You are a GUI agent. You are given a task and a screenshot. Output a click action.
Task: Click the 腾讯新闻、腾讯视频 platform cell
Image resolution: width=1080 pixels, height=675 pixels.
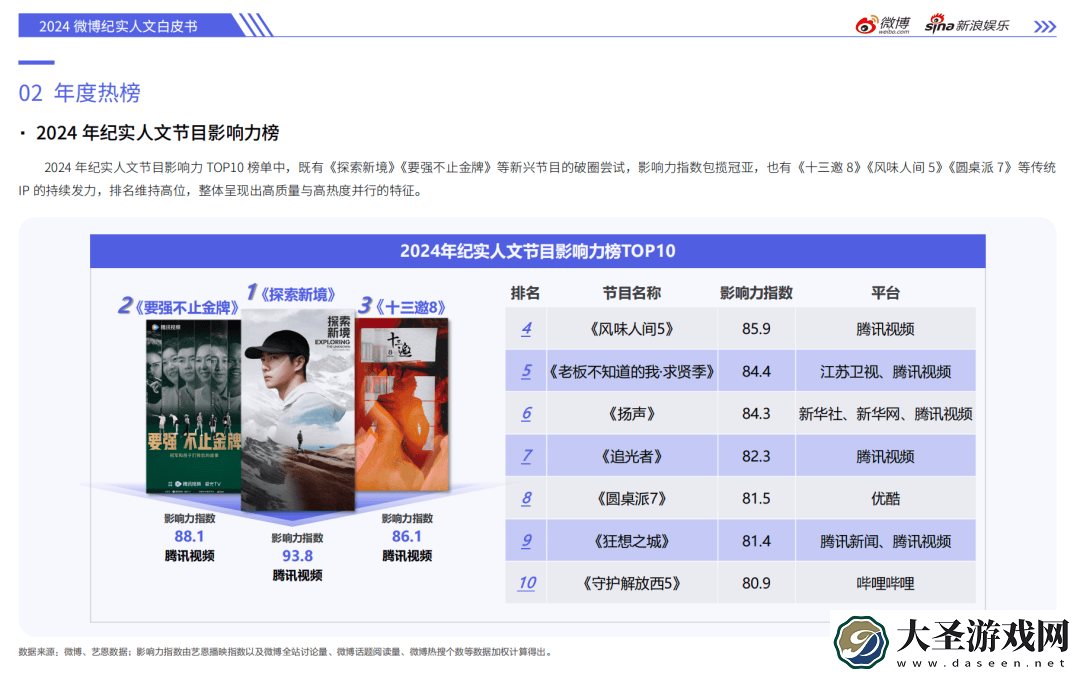coord(885,541)
